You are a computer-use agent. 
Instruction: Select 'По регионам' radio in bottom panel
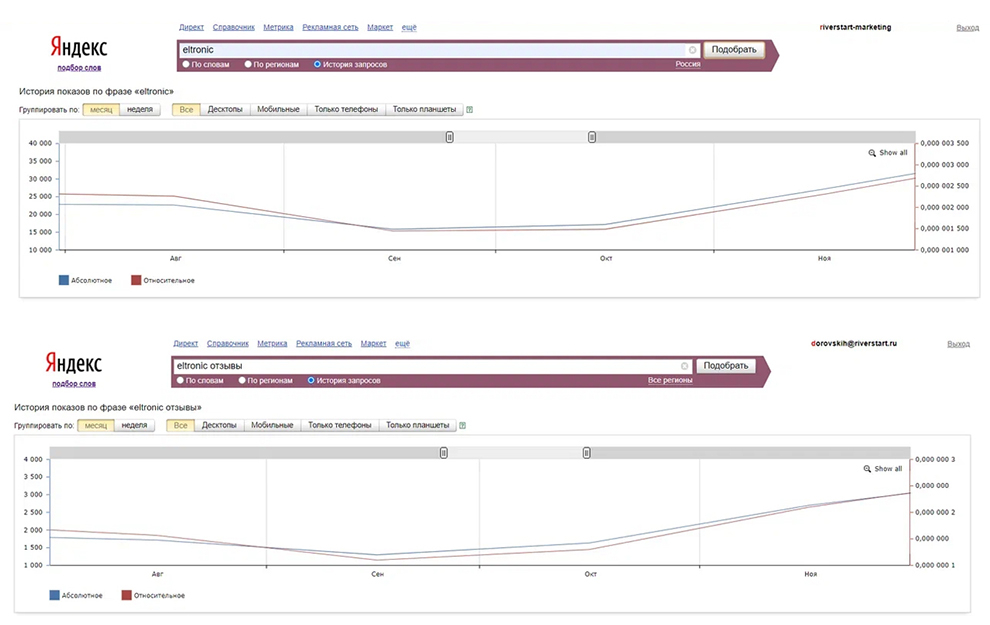(242, 380)
